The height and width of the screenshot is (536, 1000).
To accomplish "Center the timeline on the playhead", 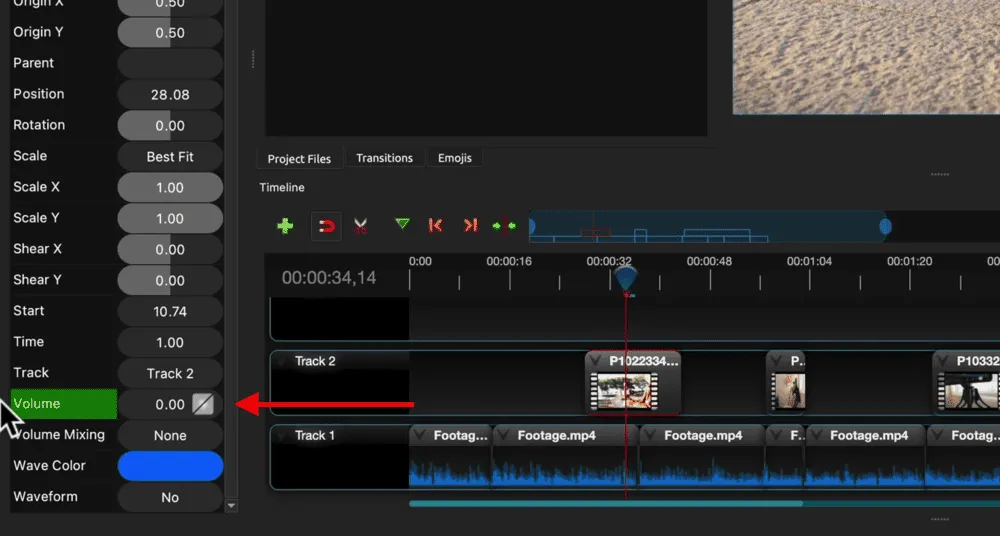I will [x=504, y=226].
